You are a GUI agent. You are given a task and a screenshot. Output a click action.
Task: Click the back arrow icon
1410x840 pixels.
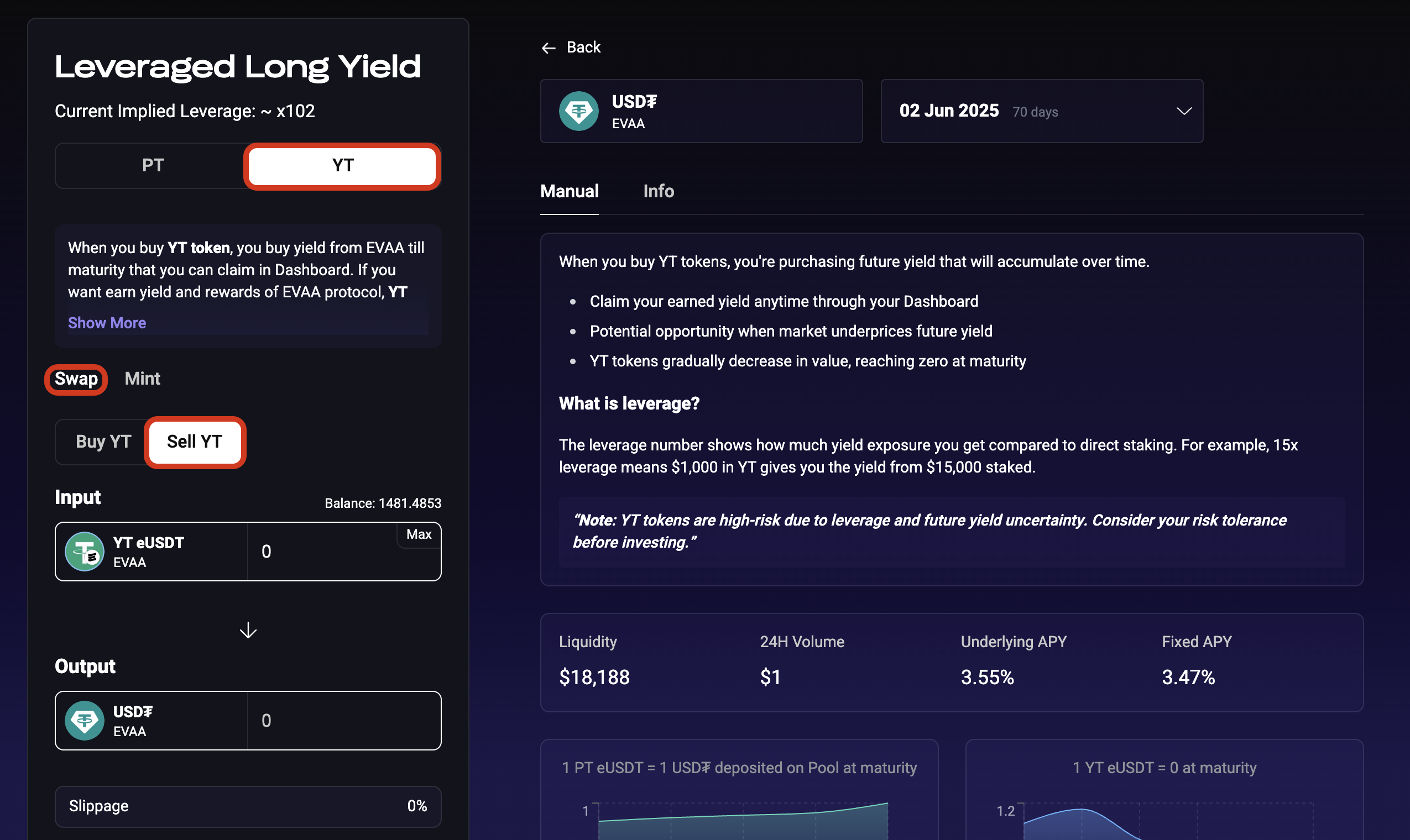click(548, 48)
